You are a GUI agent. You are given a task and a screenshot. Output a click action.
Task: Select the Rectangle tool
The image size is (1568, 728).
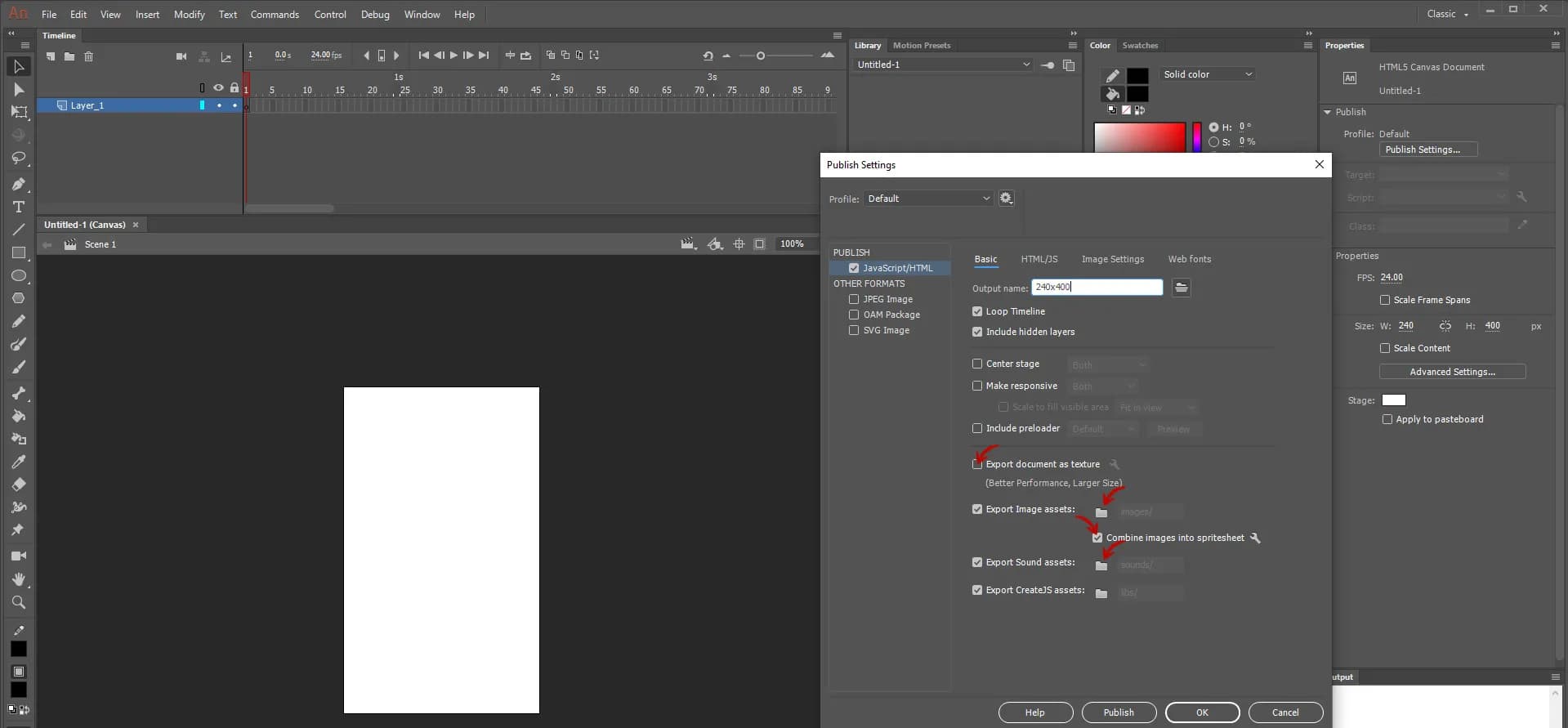click(19, 252)
